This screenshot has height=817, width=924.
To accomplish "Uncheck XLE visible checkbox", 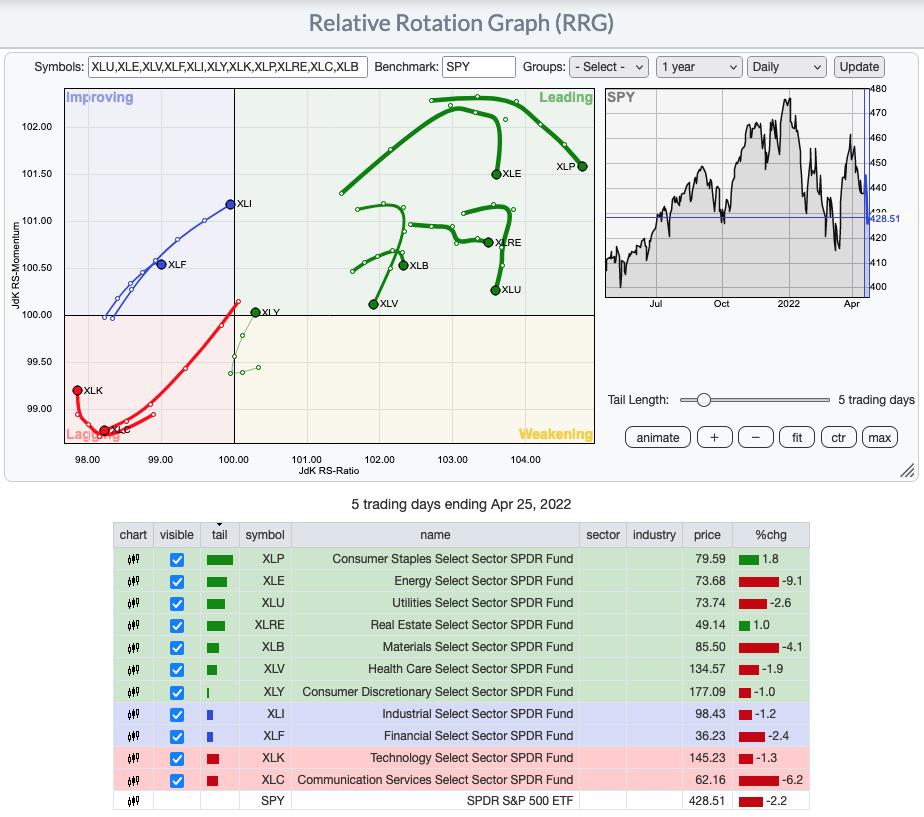I will click(177, 582).
